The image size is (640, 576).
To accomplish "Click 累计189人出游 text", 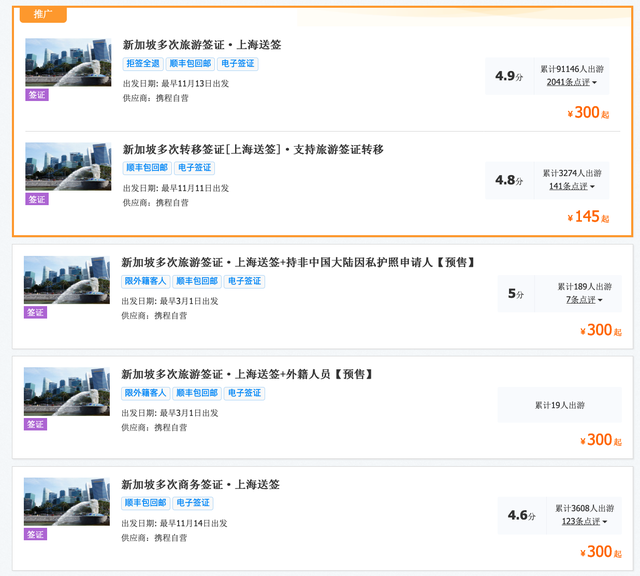I will (x=584, y=287).
